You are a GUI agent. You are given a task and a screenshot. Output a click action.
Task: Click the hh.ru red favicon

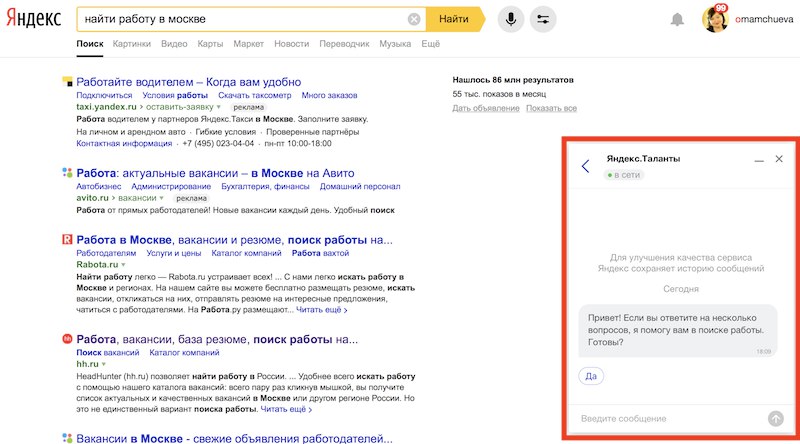point(67,338)
